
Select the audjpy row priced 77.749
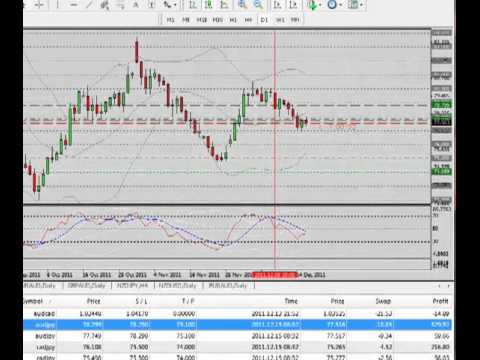pyautogui.click(x=237, y=336)
